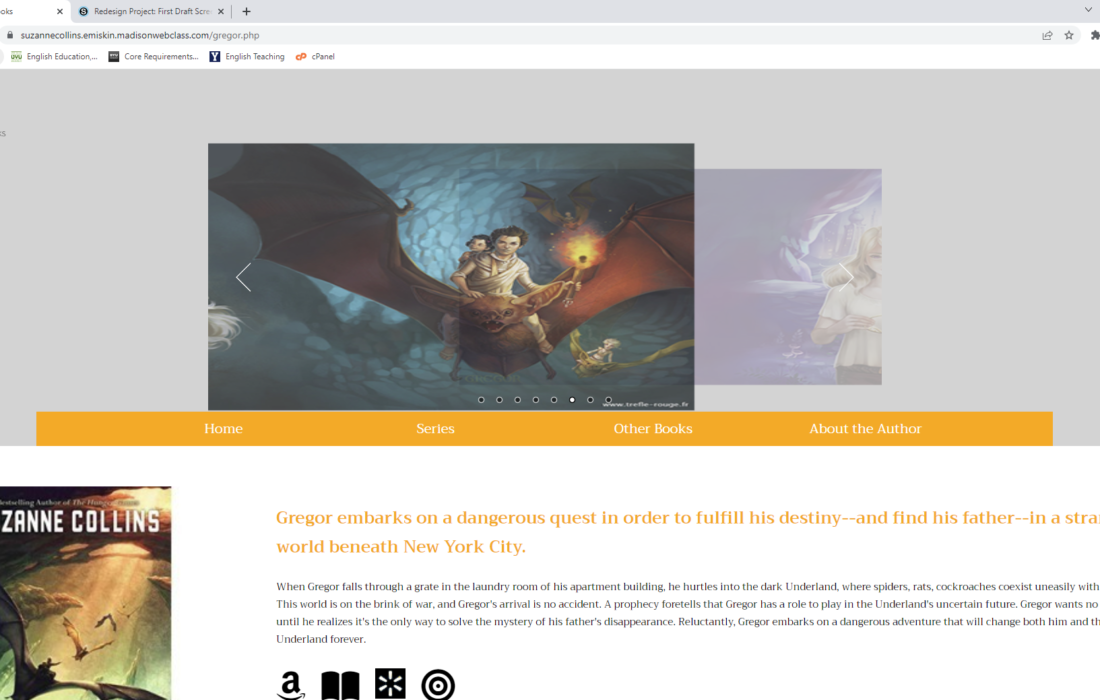Select the eighth carousel dot
This screenshot has height=700, width=1100.
[x=609, y=400]
